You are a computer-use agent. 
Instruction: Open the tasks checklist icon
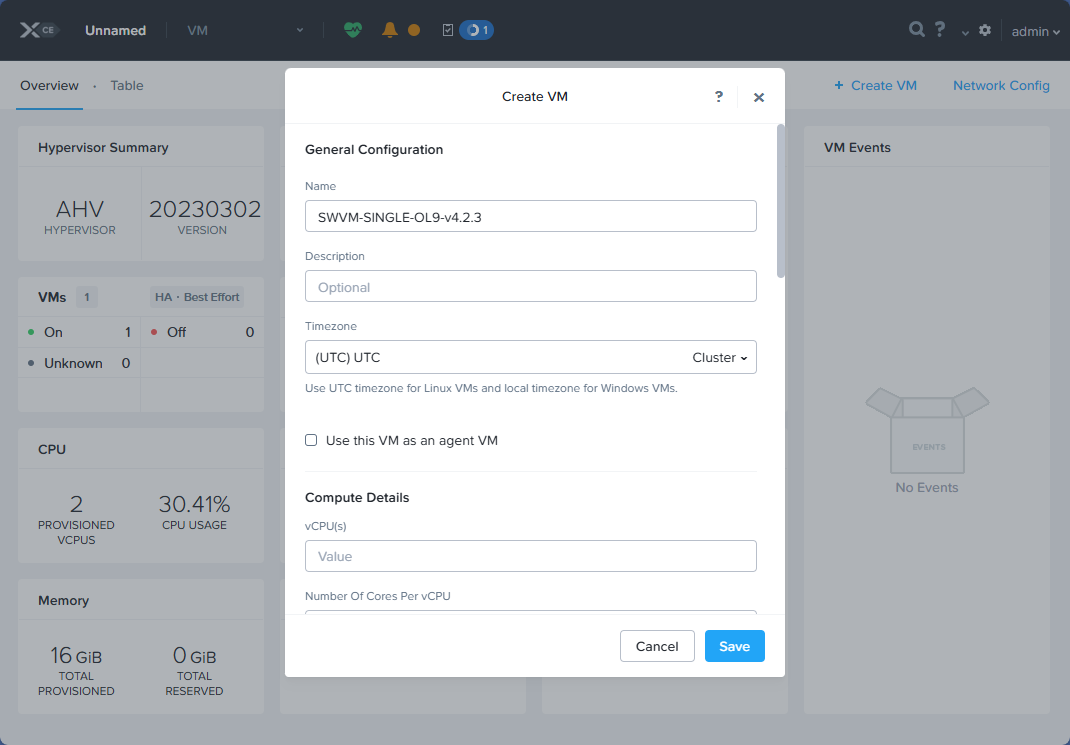tap(447, 30)
